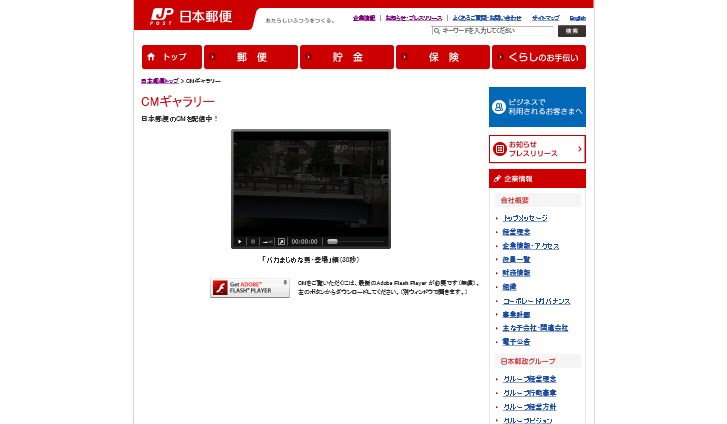The image size is (727, 424).
Task: Open the 事業計画 sidebar link
Action: click(x=516, y=315)
